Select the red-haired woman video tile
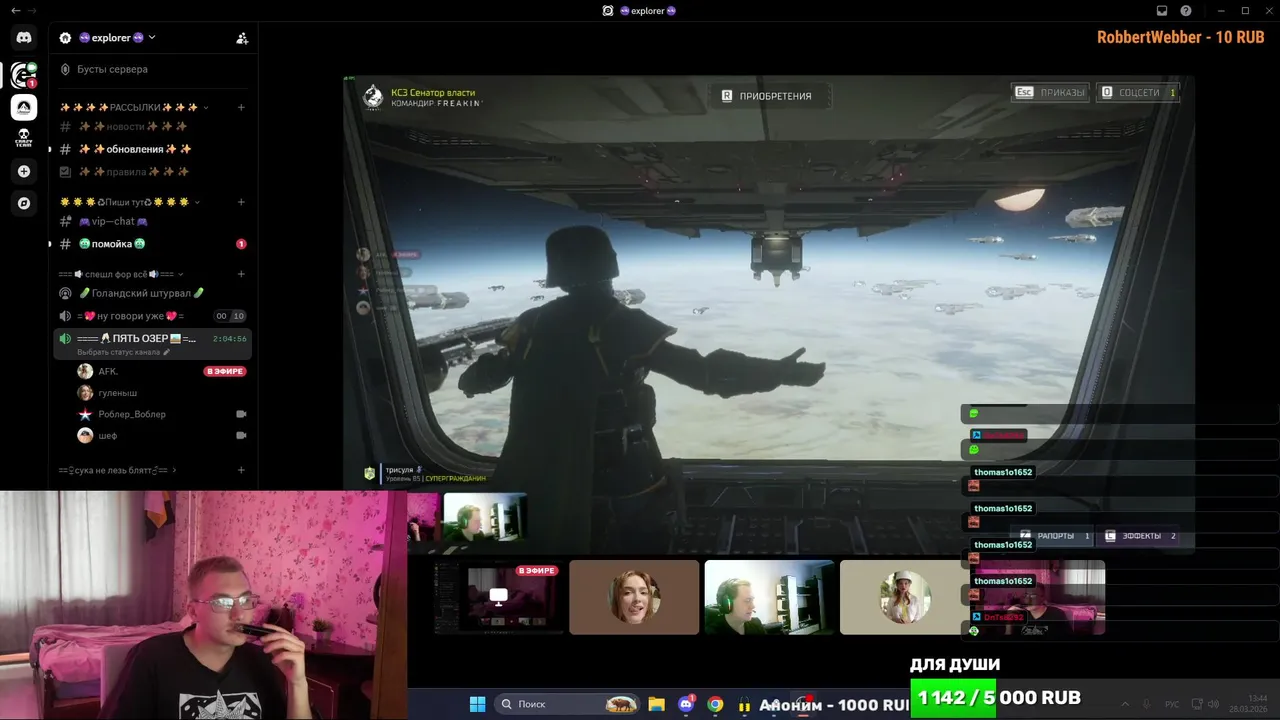The image size is (1280, 720). click(x=634, y=597)
